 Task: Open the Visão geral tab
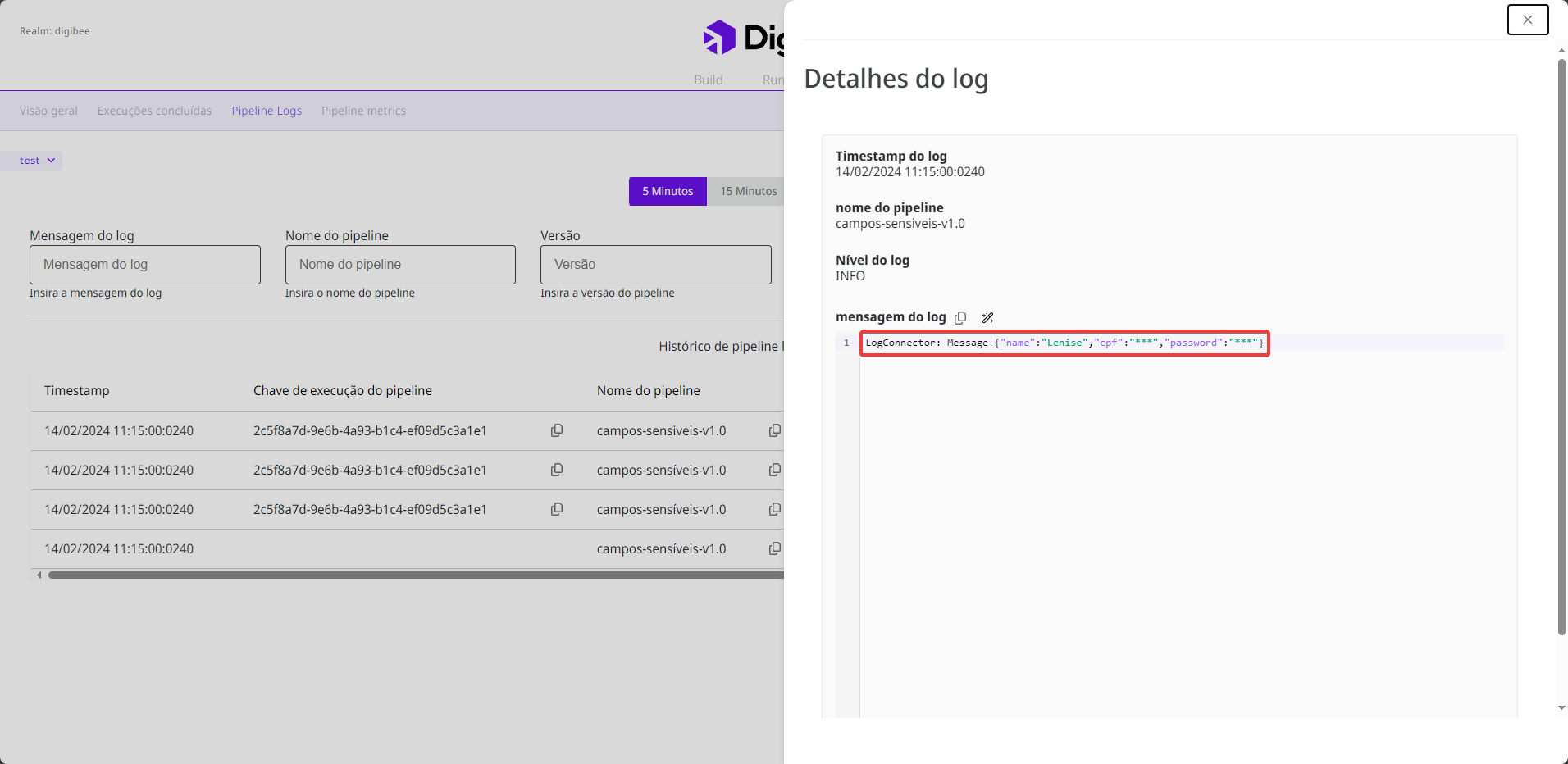click(48, 110)
